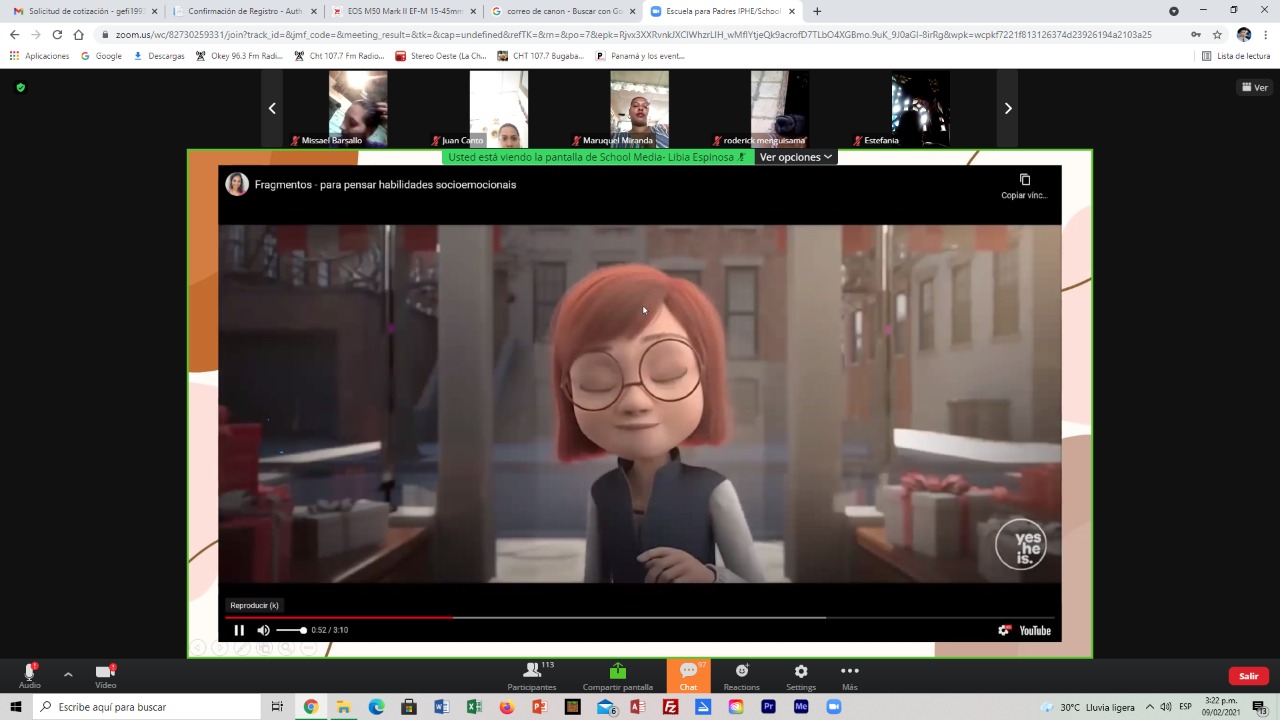This screenshot has height=720, width=1280.
Task: Click the Windows taskbar search box
Action: (x=146, y=707)
